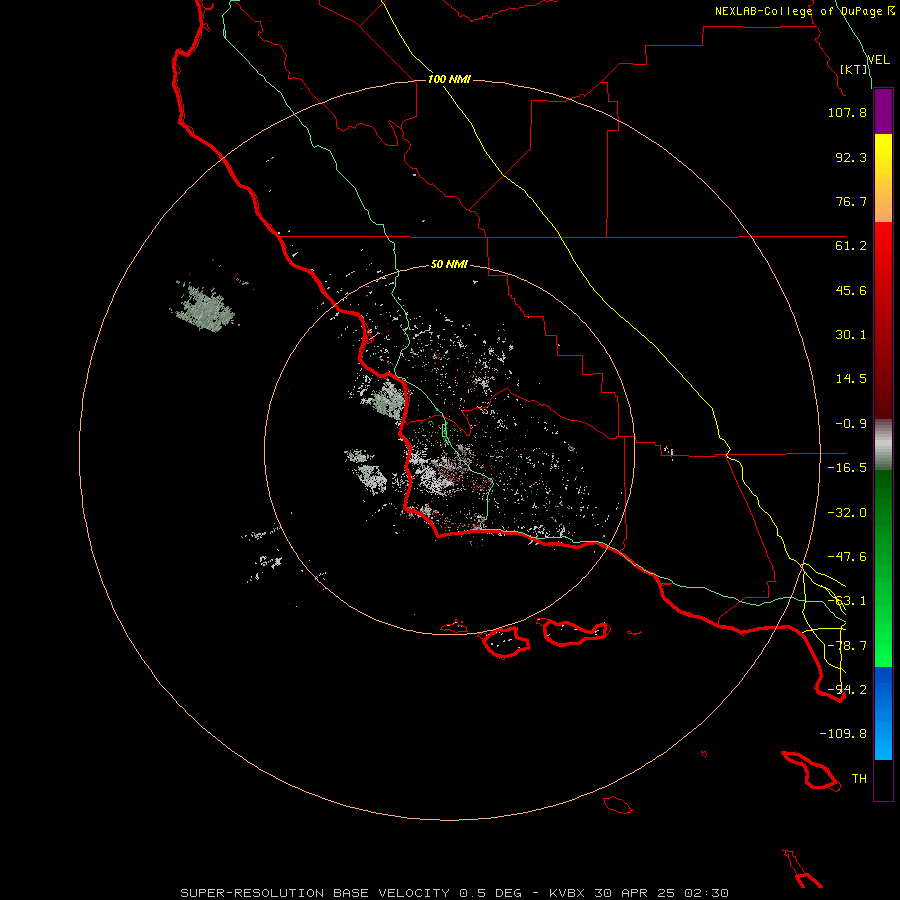This screenshot has width=900, height=900.
Task: Select the 92.3 value on the velocity scale
Action: pos(851,157)
